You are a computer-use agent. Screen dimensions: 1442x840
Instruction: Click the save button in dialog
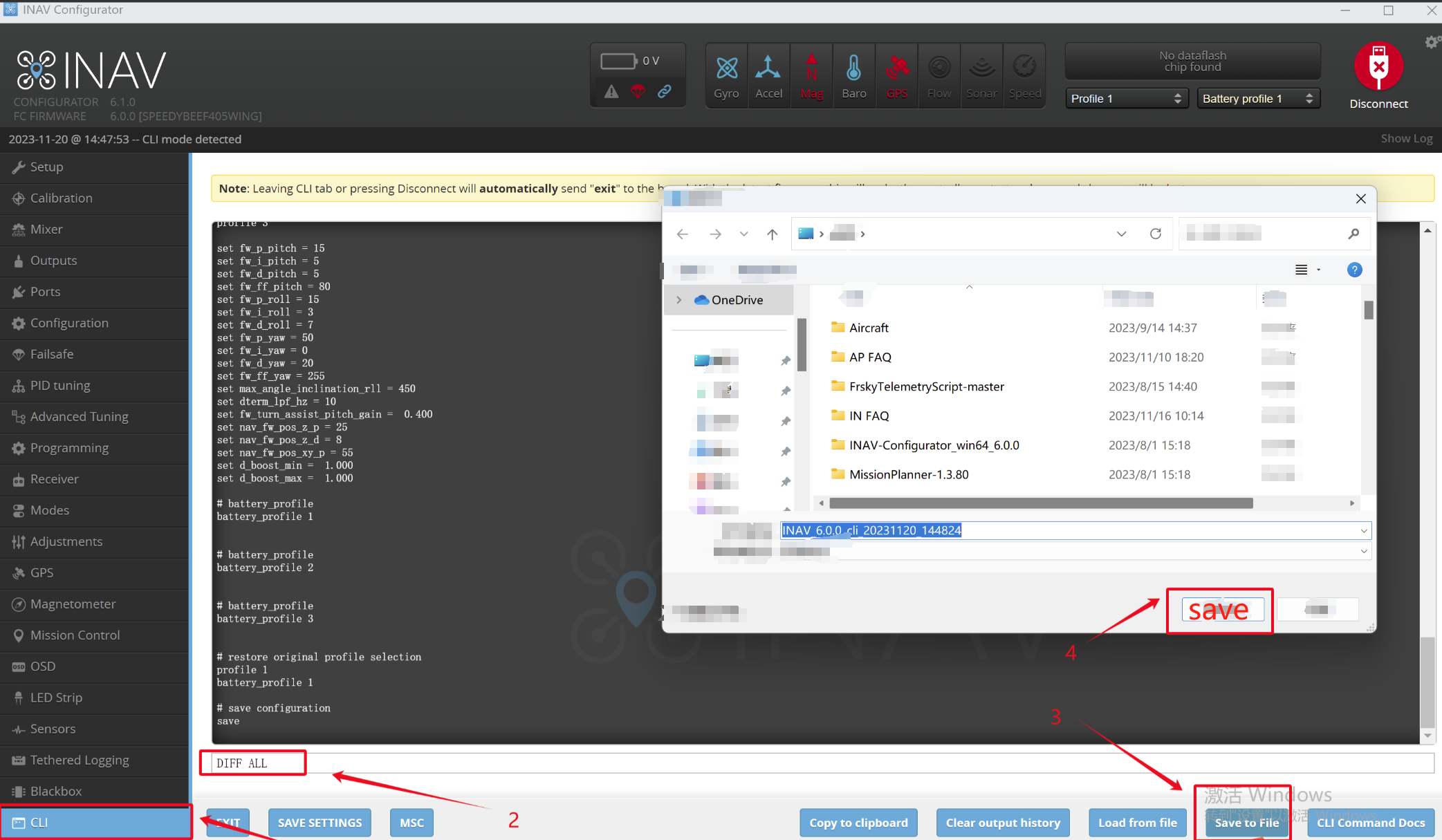pyautogui.click(x=1222, y=610)
